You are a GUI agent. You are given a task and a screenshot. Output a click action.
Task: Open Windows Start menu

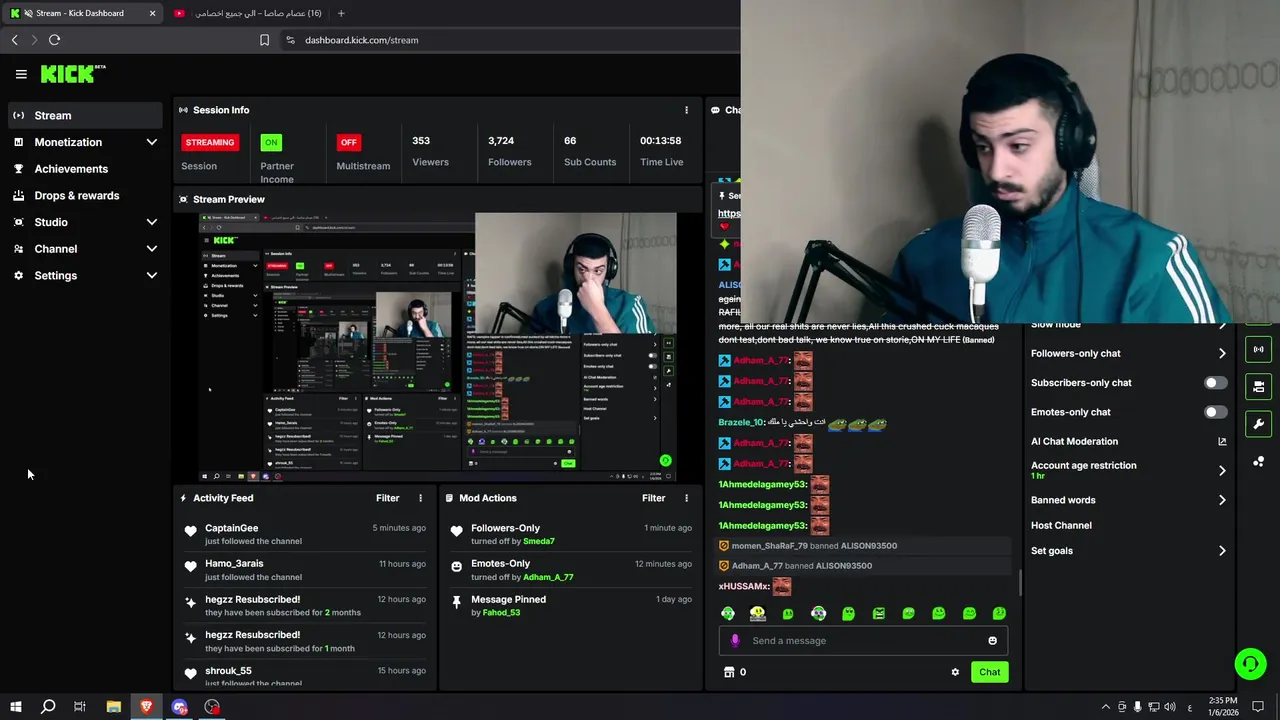[15, 707]
